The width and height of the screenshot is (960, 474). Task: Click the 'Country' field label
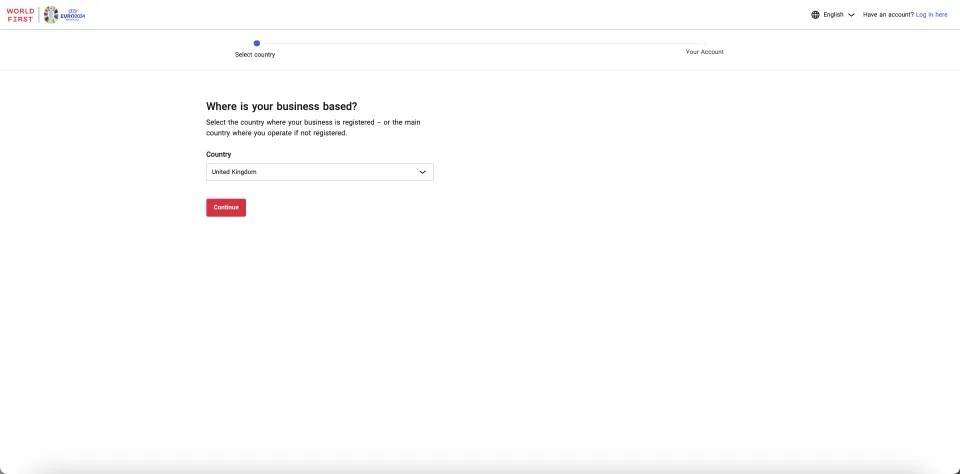[x=219, y=155]
